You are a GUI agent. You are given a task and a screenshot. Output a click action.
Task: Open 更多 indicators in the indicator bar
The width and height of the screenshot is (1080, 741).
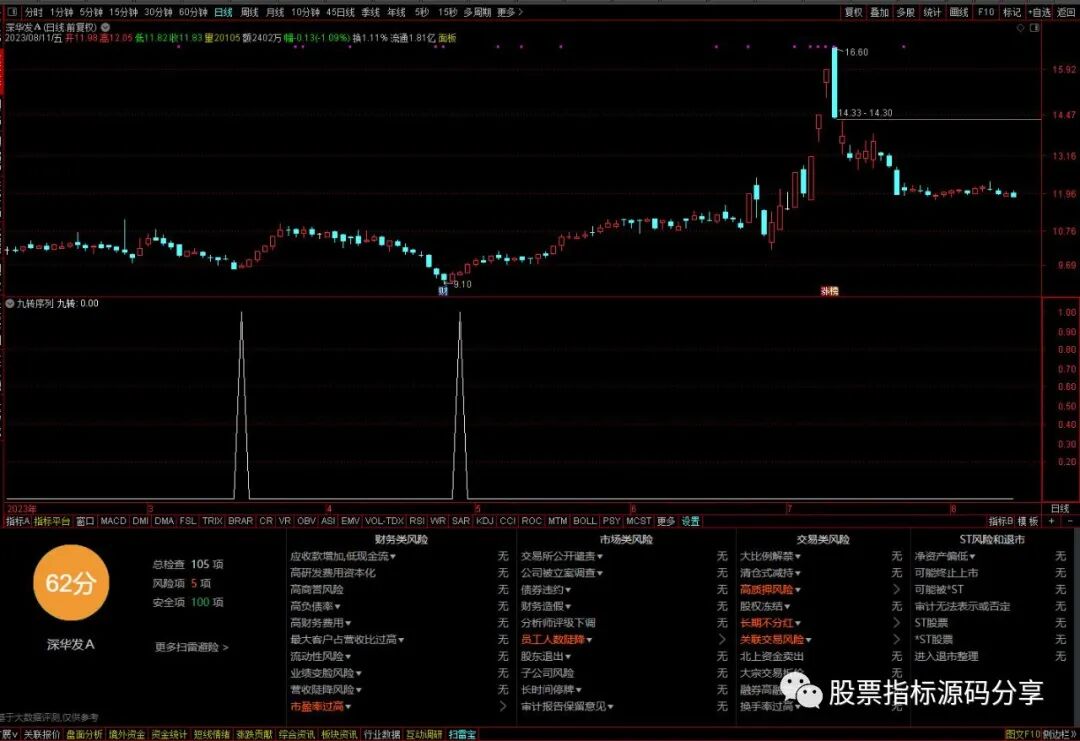pyautogui.click(x=665, y=521)
